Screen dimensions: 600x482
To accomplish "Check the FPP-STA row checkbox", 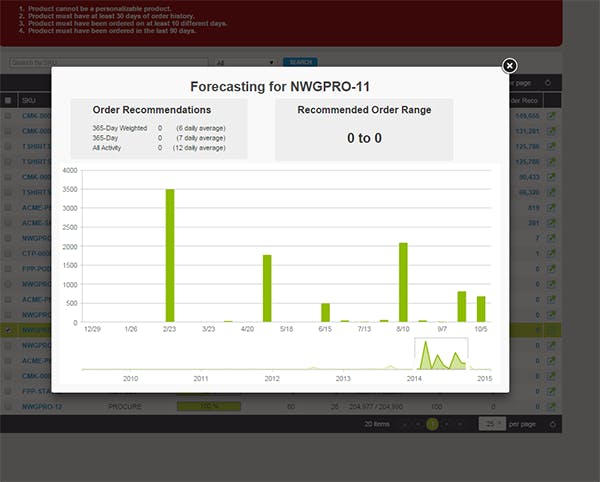I will pyautogui.click(x=8, y=391).
